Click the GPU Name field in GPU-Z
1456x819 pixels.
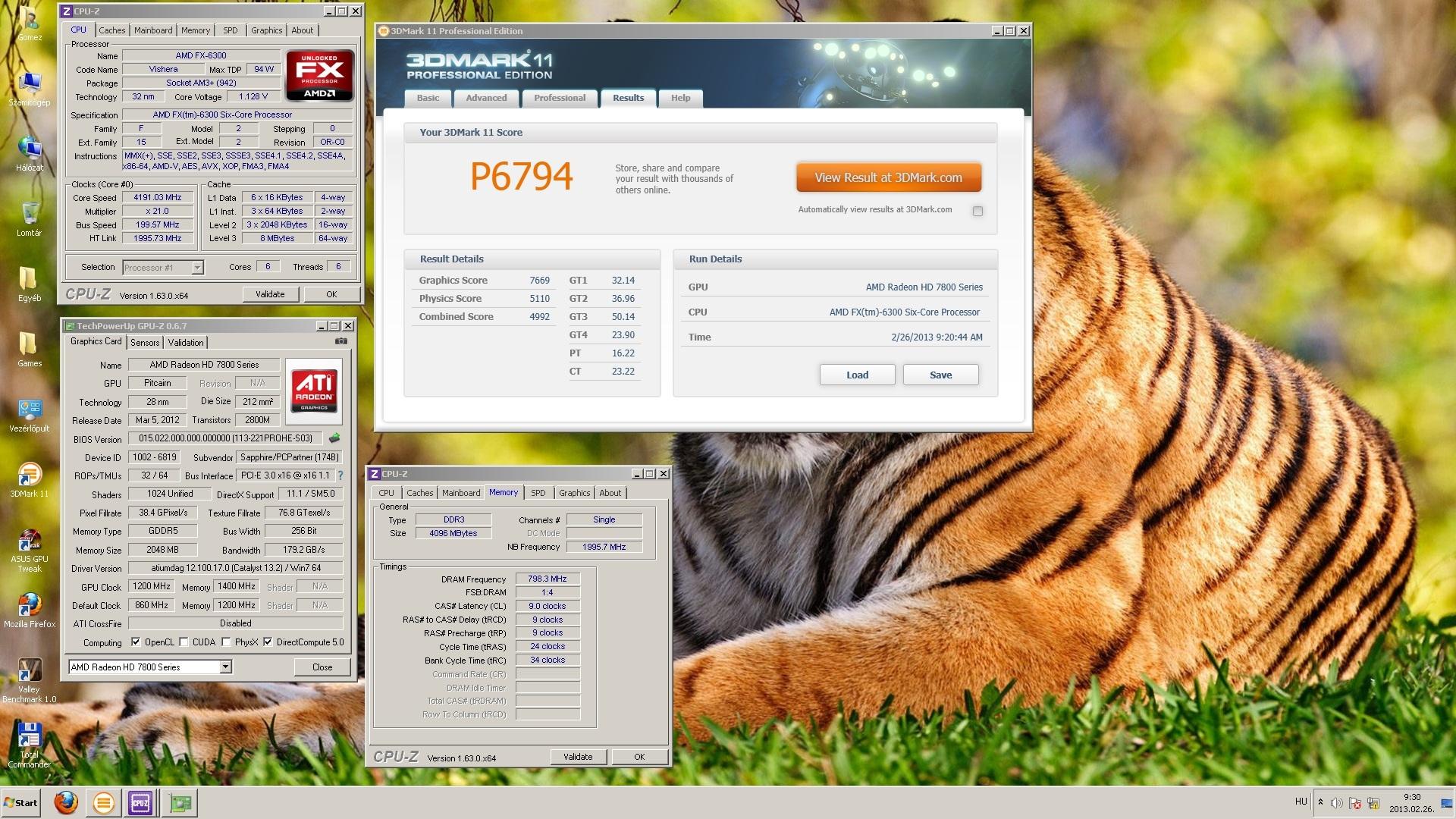coord(204,365)
